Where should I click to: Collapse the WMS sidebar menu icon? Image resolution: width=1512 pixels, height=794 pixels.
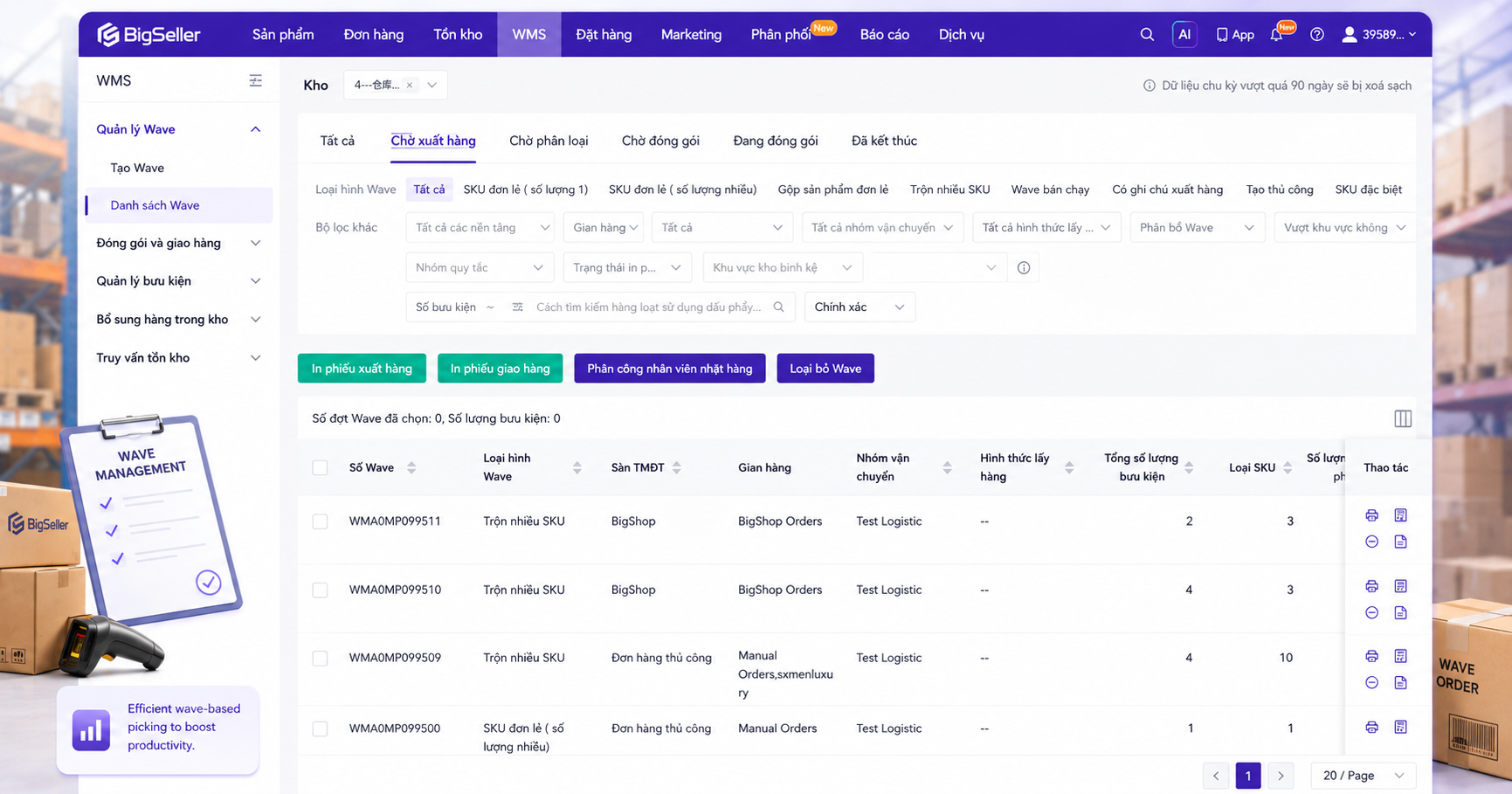pyautogui.click(x=255, y=80)
